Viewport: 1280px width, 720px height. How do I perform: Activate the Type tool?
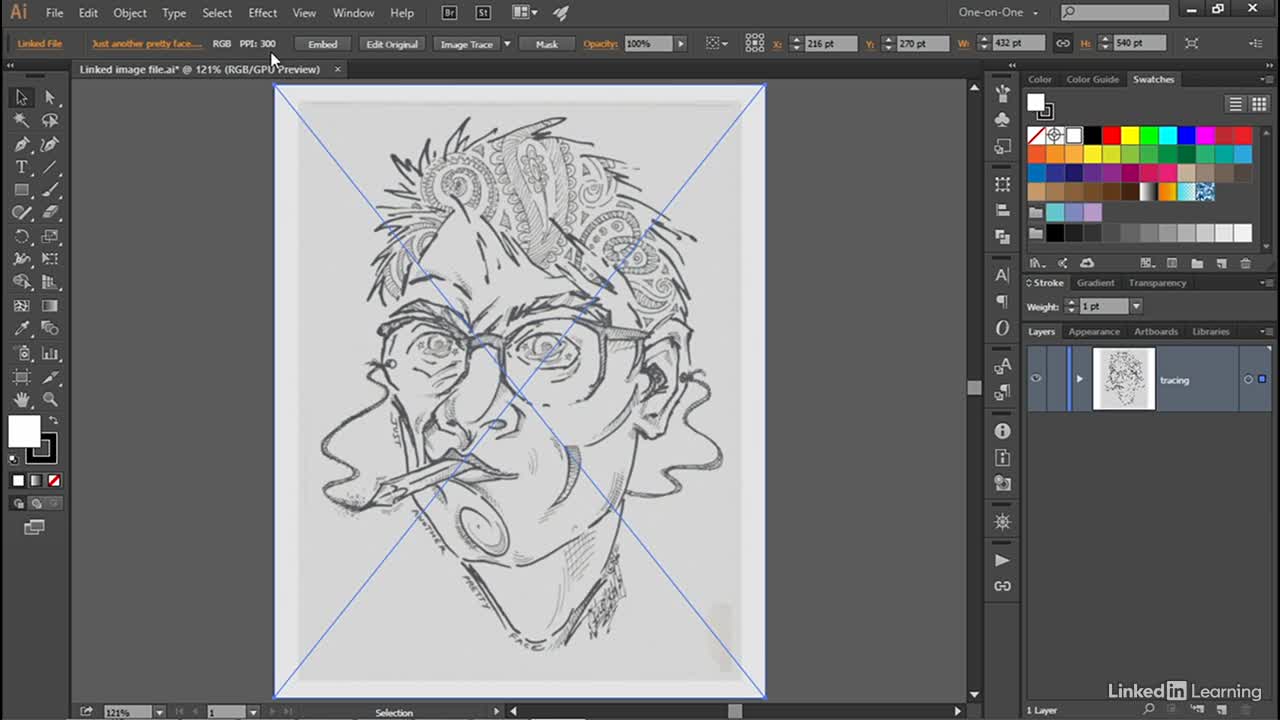[x=21, y=167]
